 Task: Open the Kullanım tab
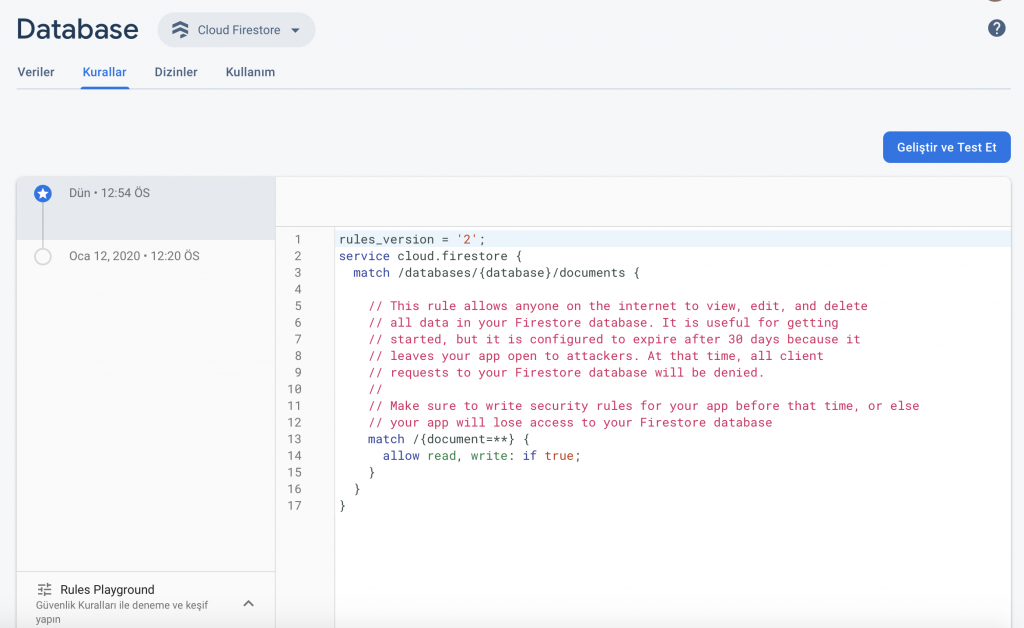pyautogui.click(x=250, y=72)
